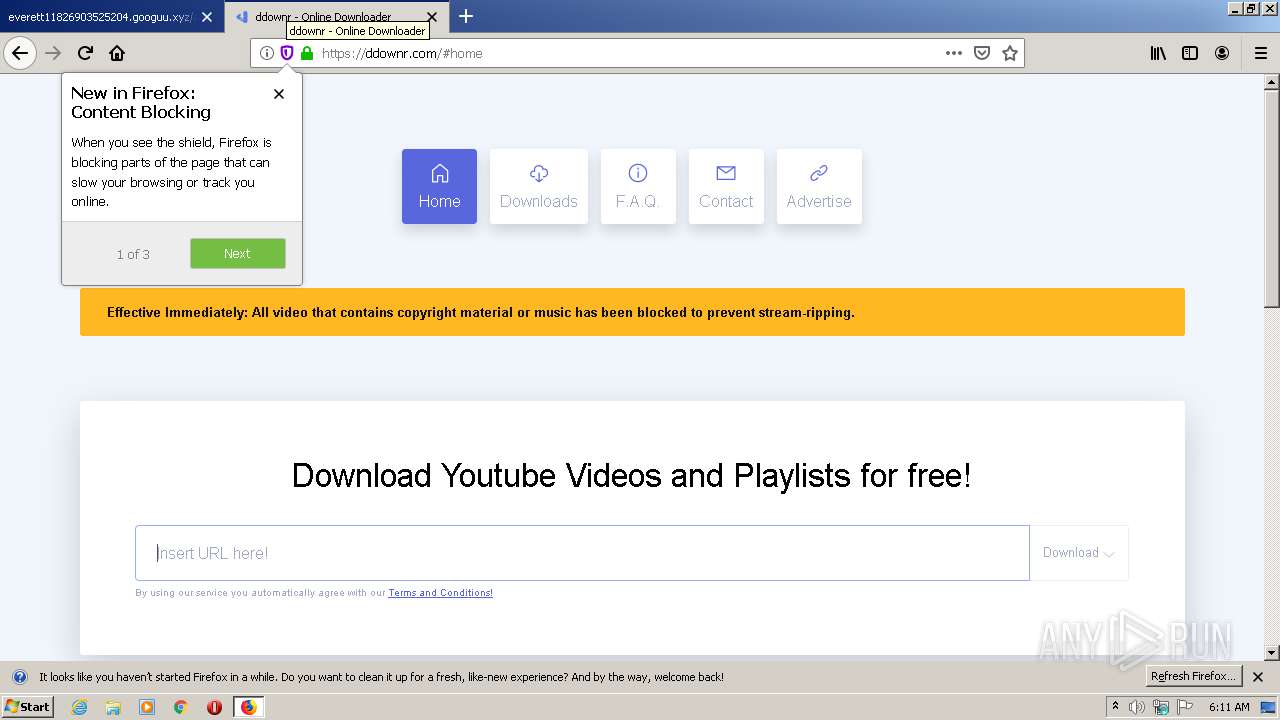1280x720 pixels.
Task: Click the Refresh Firefox button
Action: [x=1194, y=676]
